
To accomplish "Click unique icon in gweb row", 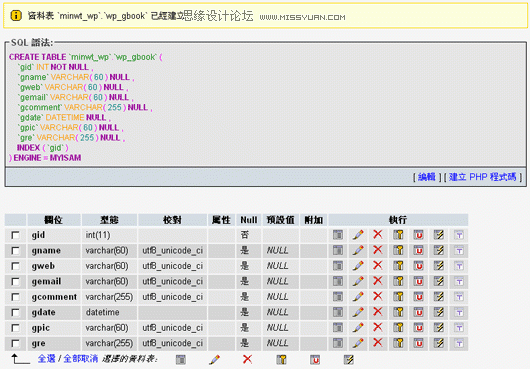I will pos(418,266).
